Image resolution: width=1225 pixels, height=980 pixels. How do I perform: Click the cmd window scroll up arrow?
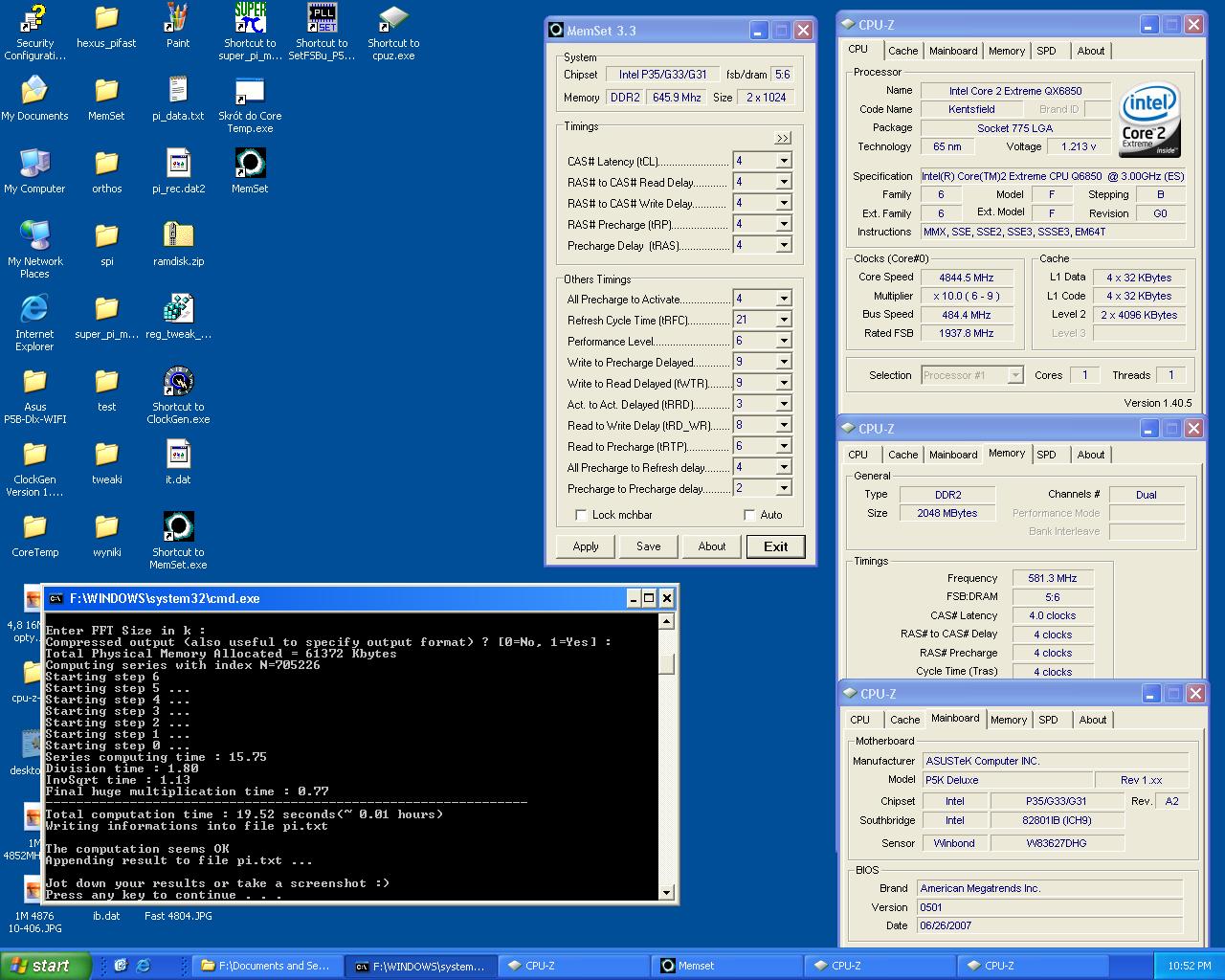(x=667, y=622)
